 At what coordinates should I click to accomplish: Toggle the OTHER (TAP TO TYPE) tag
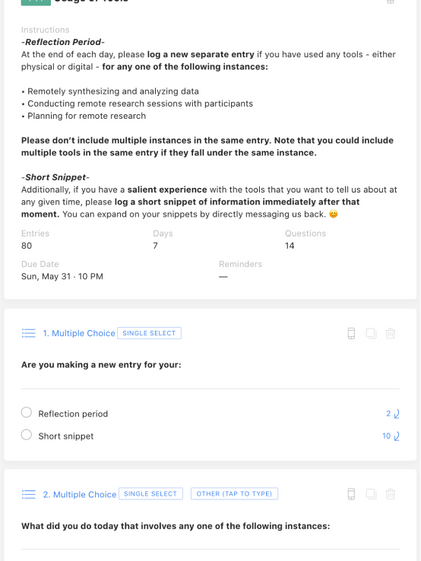tap(234, 494)
